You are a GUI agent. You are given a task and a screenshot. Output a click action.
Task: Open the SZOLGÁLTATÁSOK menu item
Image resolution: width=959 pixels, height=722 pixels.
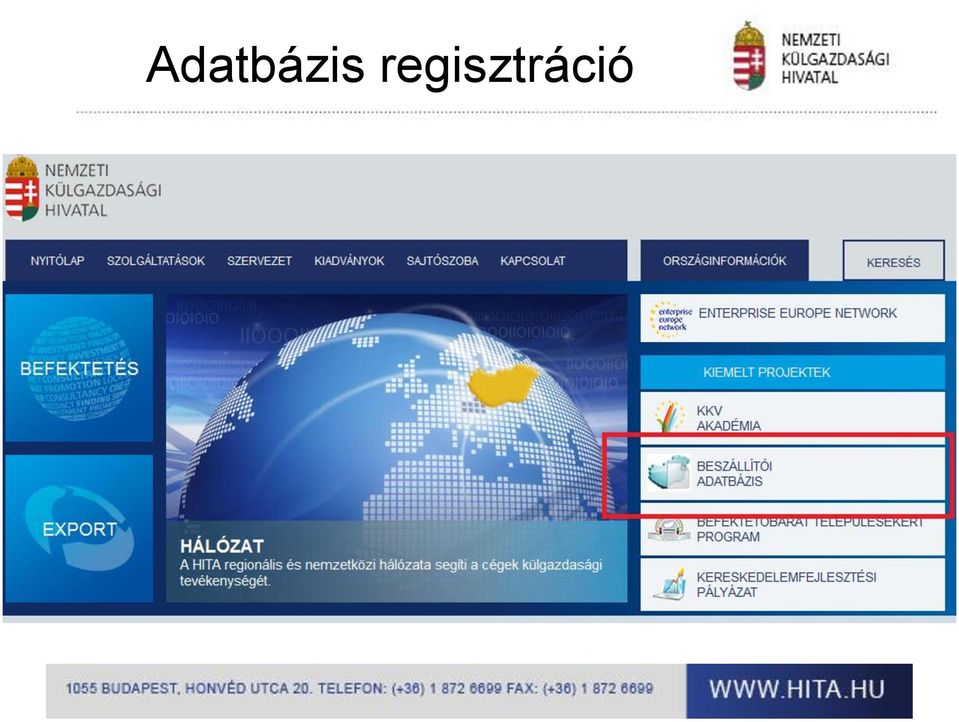(x=156, y=261)
